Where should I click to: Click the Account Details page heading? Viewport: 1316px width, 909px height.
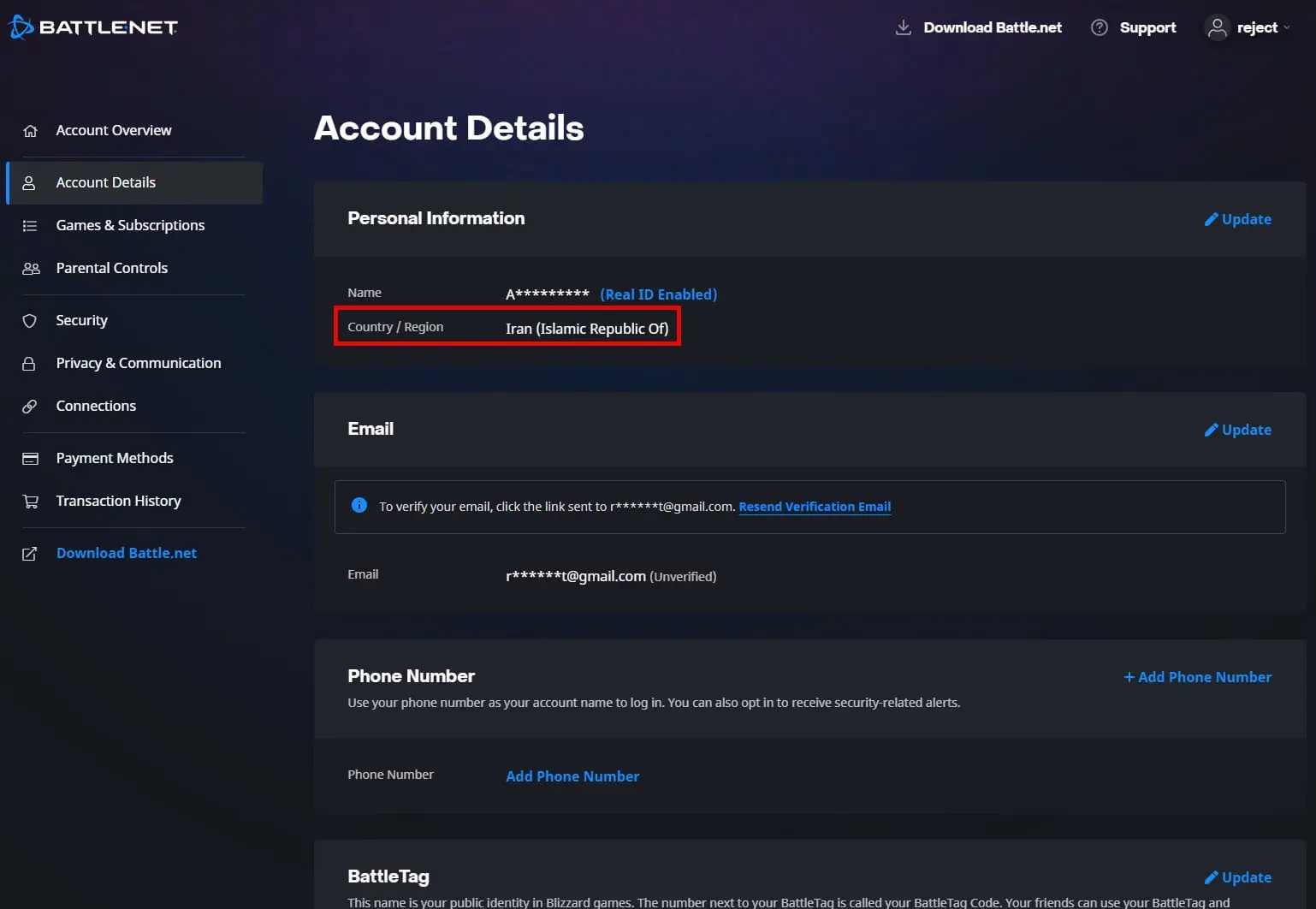(x=449, y=128)
